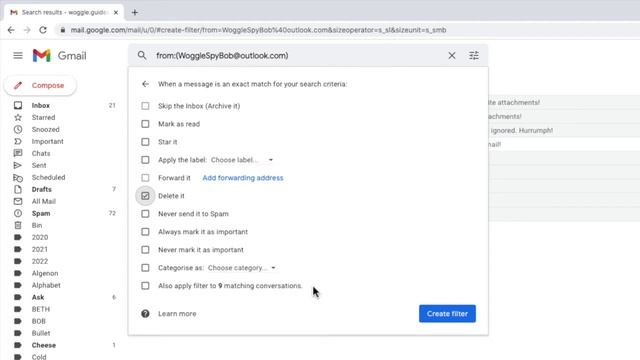Open the All Mail folder label
640x360 pixels.
[44, 201]
